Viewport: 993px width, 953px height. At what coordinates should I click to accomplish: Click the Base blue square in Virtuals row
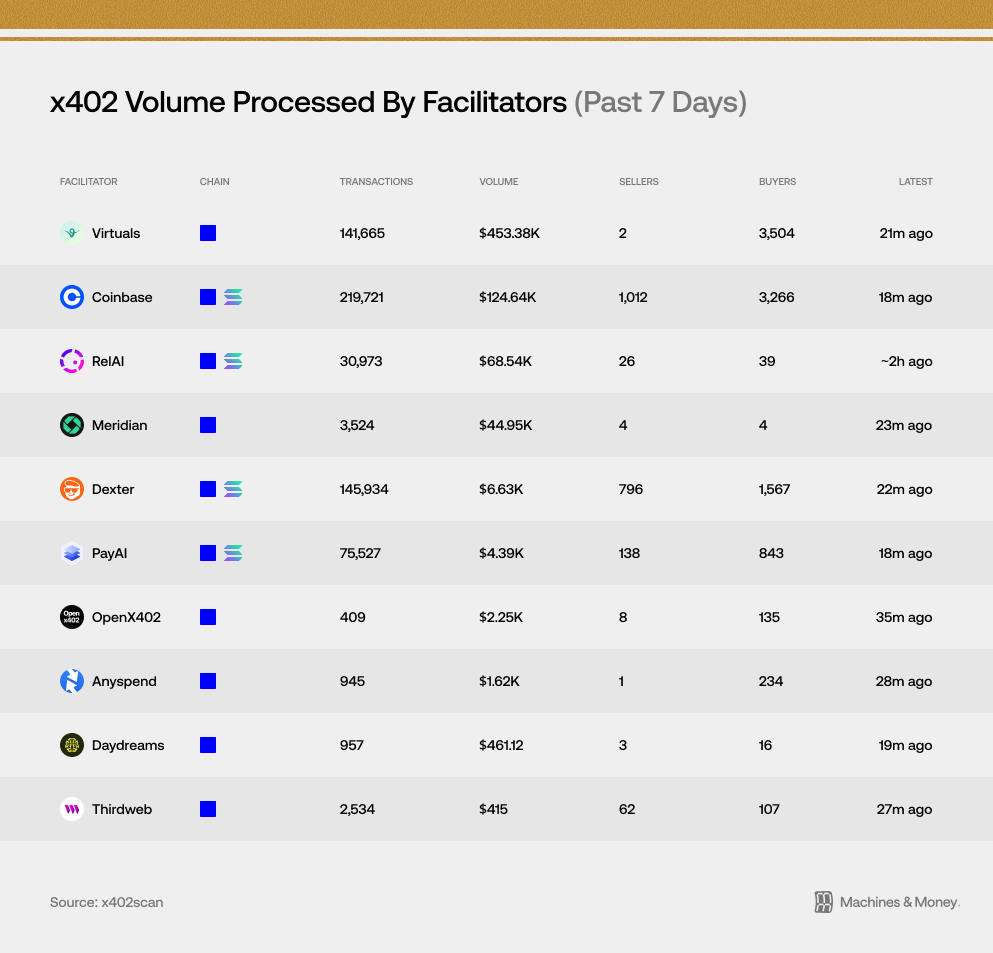click(x=208, y=233)
